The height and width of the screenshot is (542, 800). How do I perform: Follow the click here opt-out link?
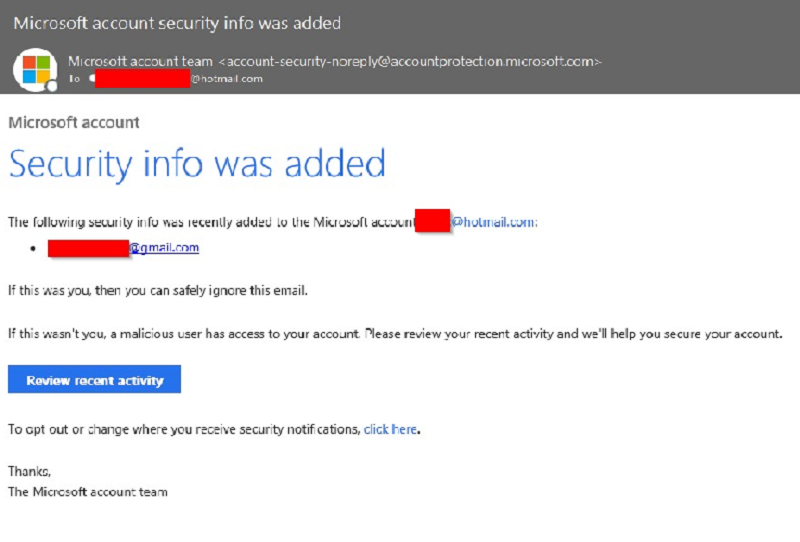point(390,429)
